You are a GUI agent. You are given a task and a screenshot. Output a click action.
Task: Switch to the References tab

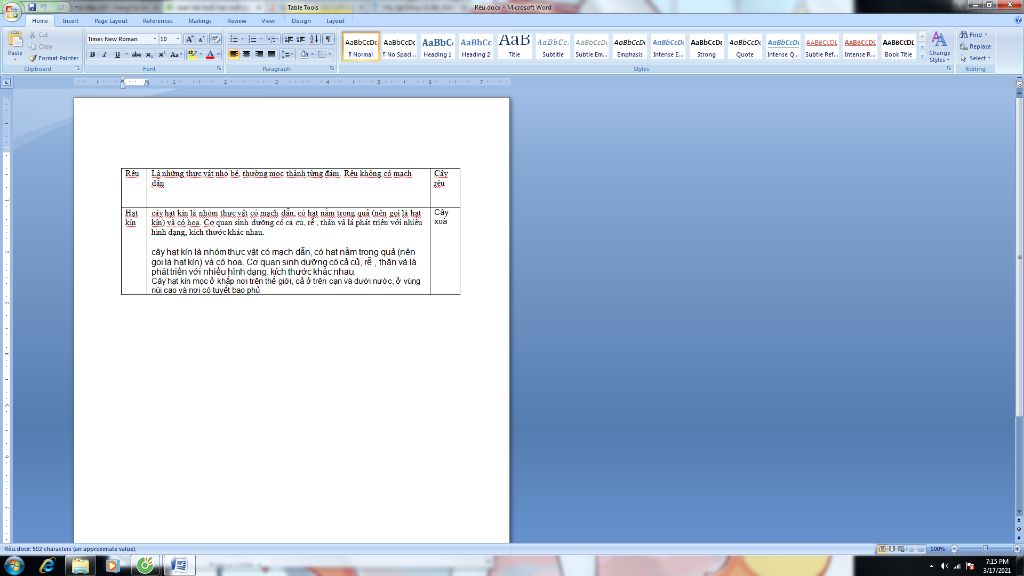[x=157, y=21]
